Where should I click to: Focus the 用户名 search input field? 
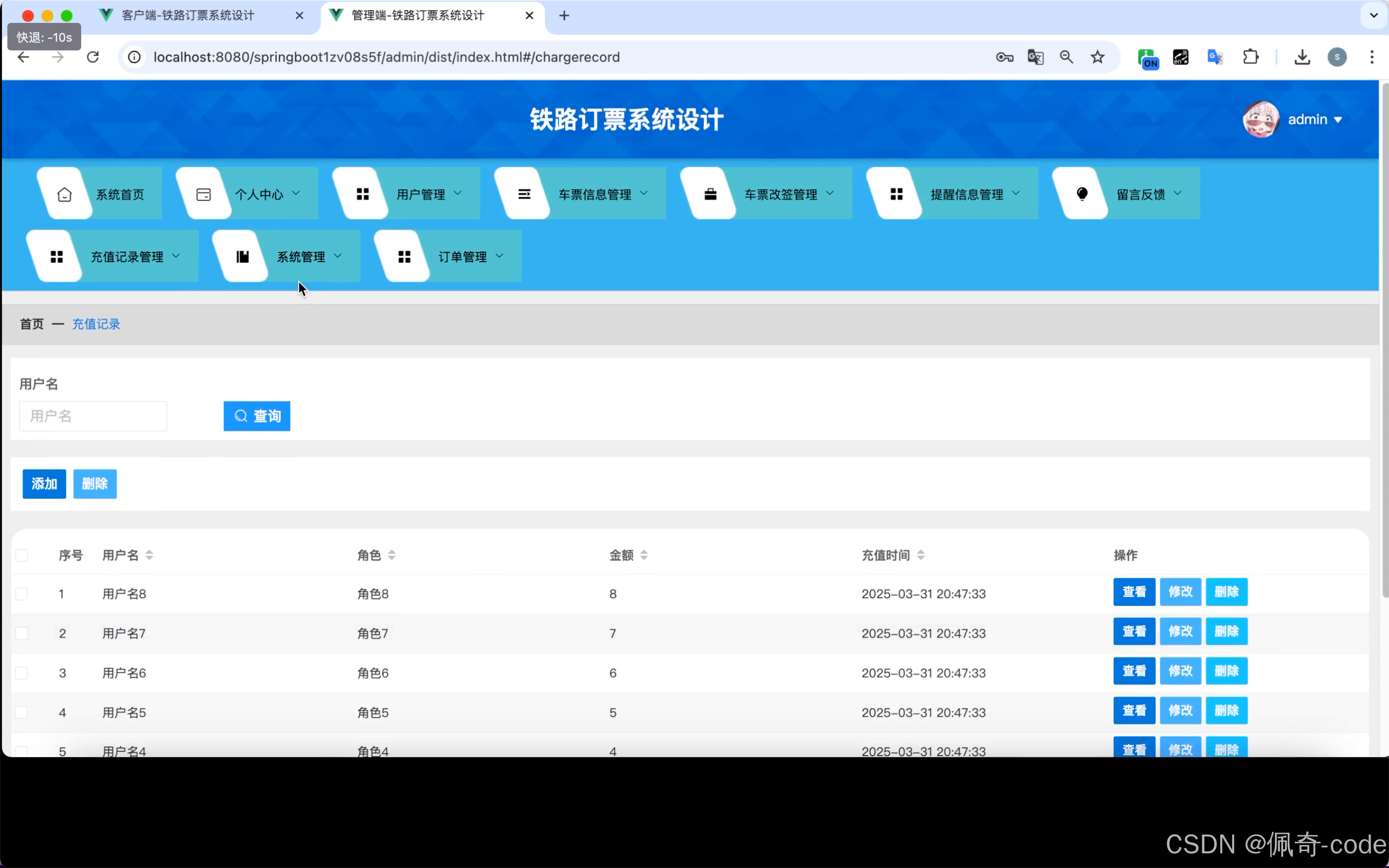[x=93, y=416]
